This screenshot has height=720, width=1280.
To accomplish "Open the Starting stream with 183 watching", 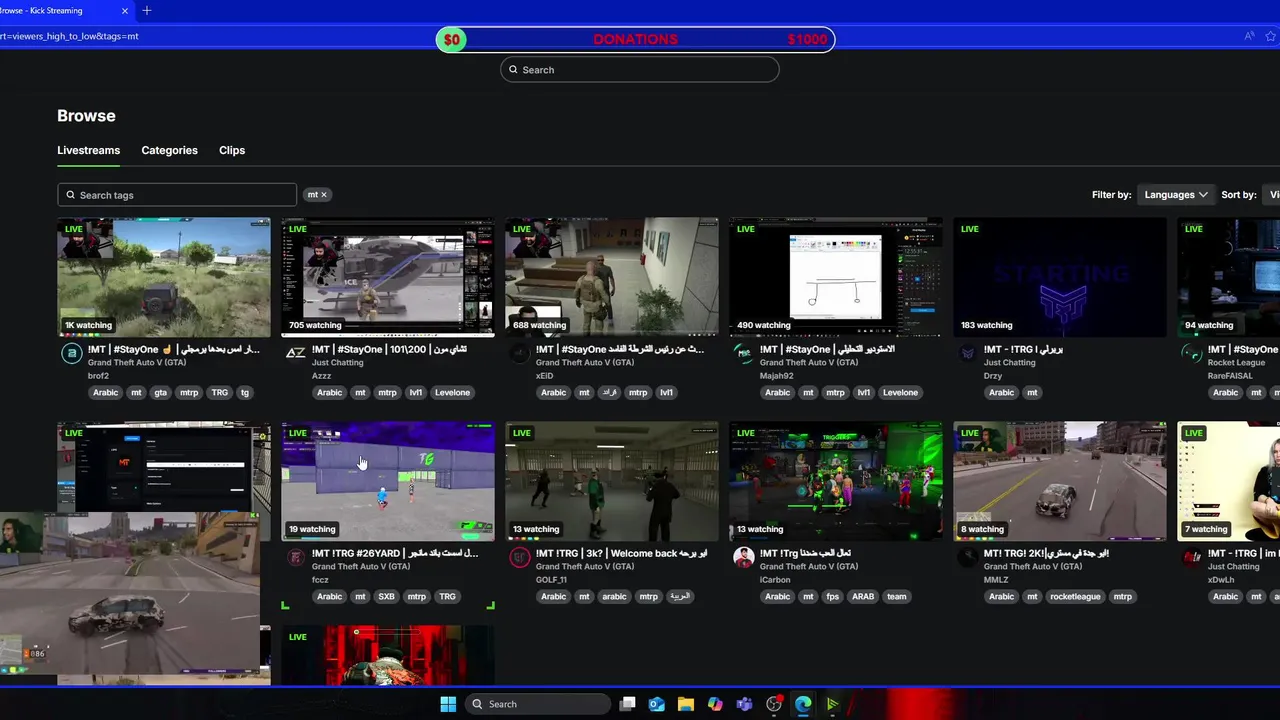I will 1060,277.
